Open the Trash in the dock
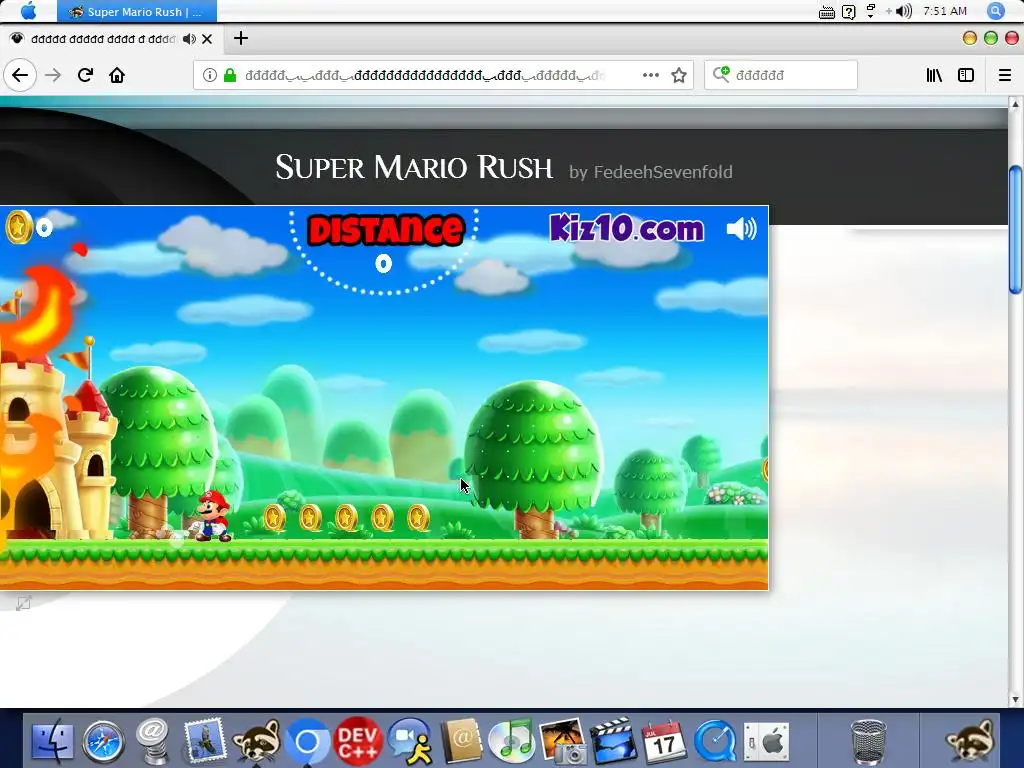The width and height of the screenshot is (1024, 768). (869, 742)
